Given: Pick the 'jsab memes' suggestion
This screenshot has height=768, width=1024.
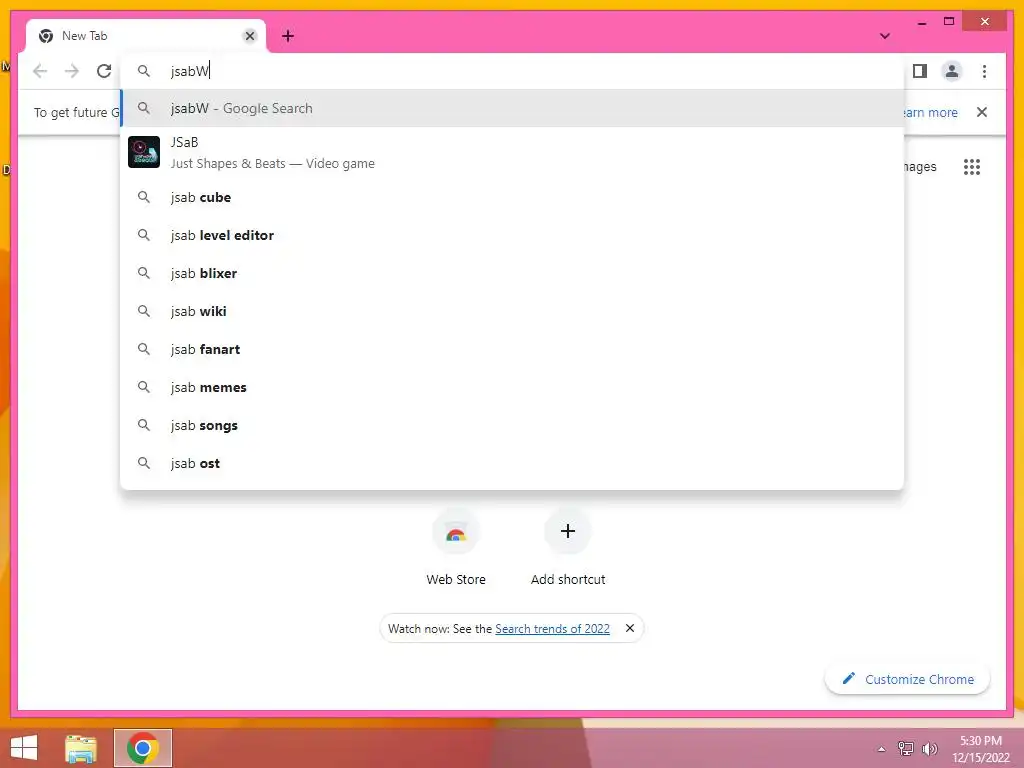Looking at the screenshot, I should click(512, 387).
